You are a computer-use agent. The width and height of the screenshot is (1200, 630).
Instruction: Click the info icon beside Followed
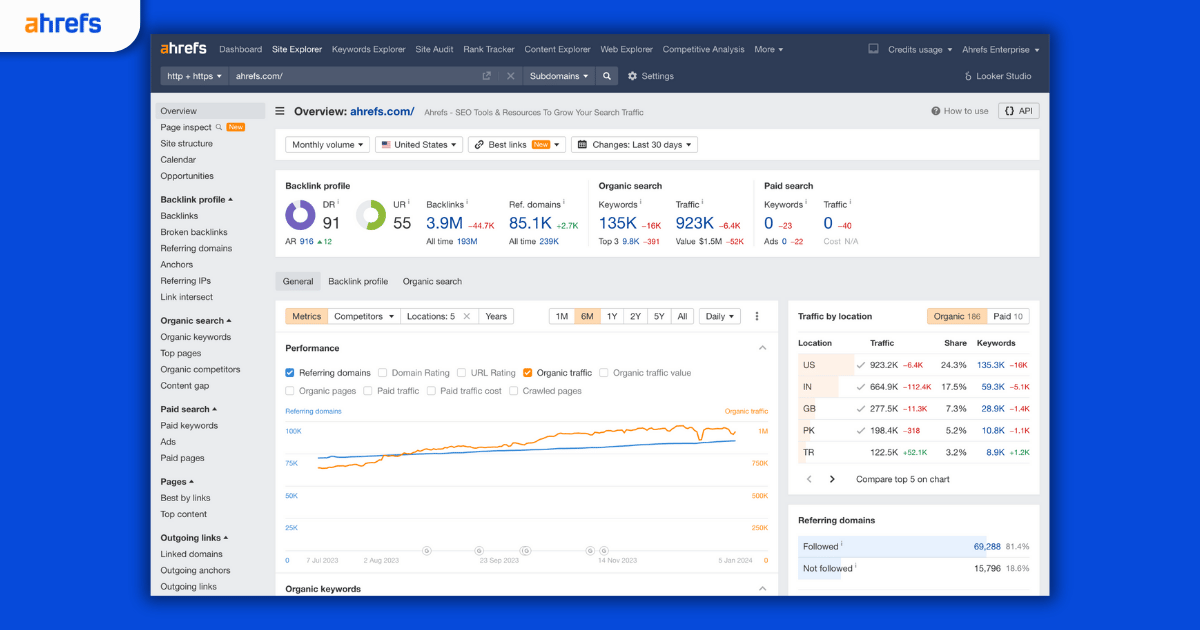842,545
